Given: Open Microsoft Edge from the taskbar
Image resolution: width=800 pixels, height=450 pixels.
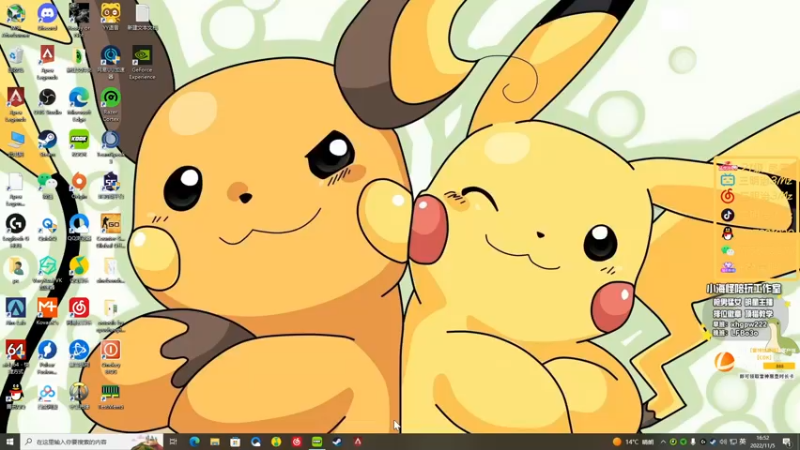Looking at the screenshot, I should tap(194, 442).
